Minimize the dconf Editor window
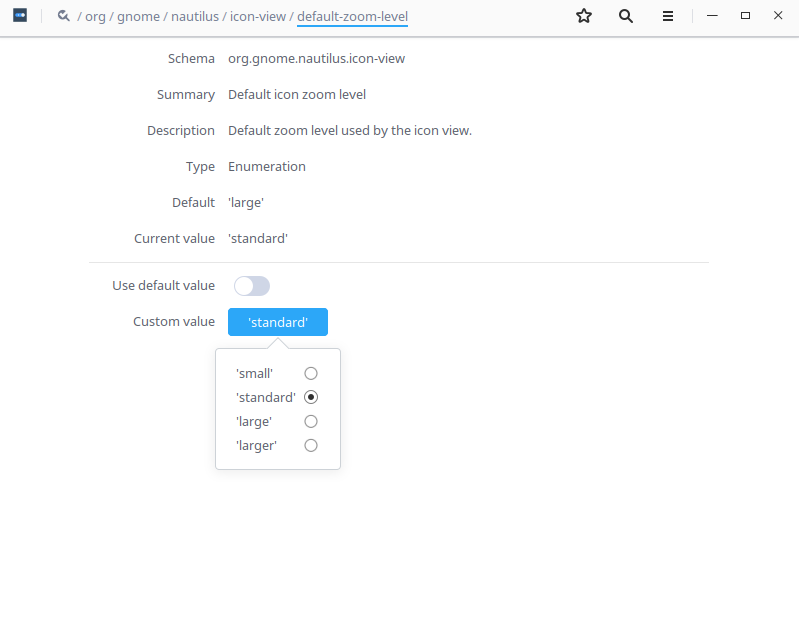 713,16
